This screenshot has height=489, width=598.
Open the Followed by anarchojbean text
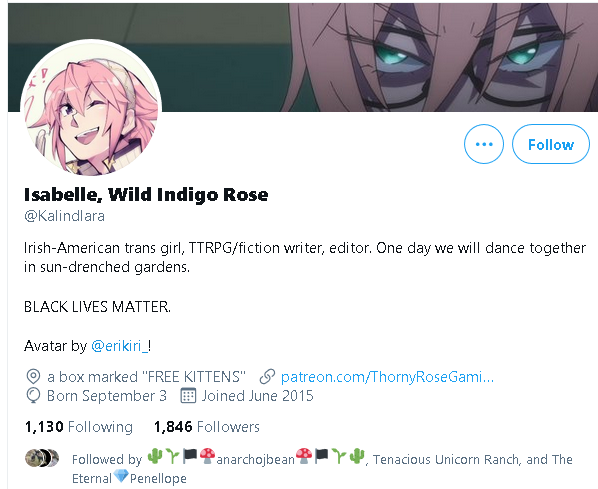[x=219, y=458]
